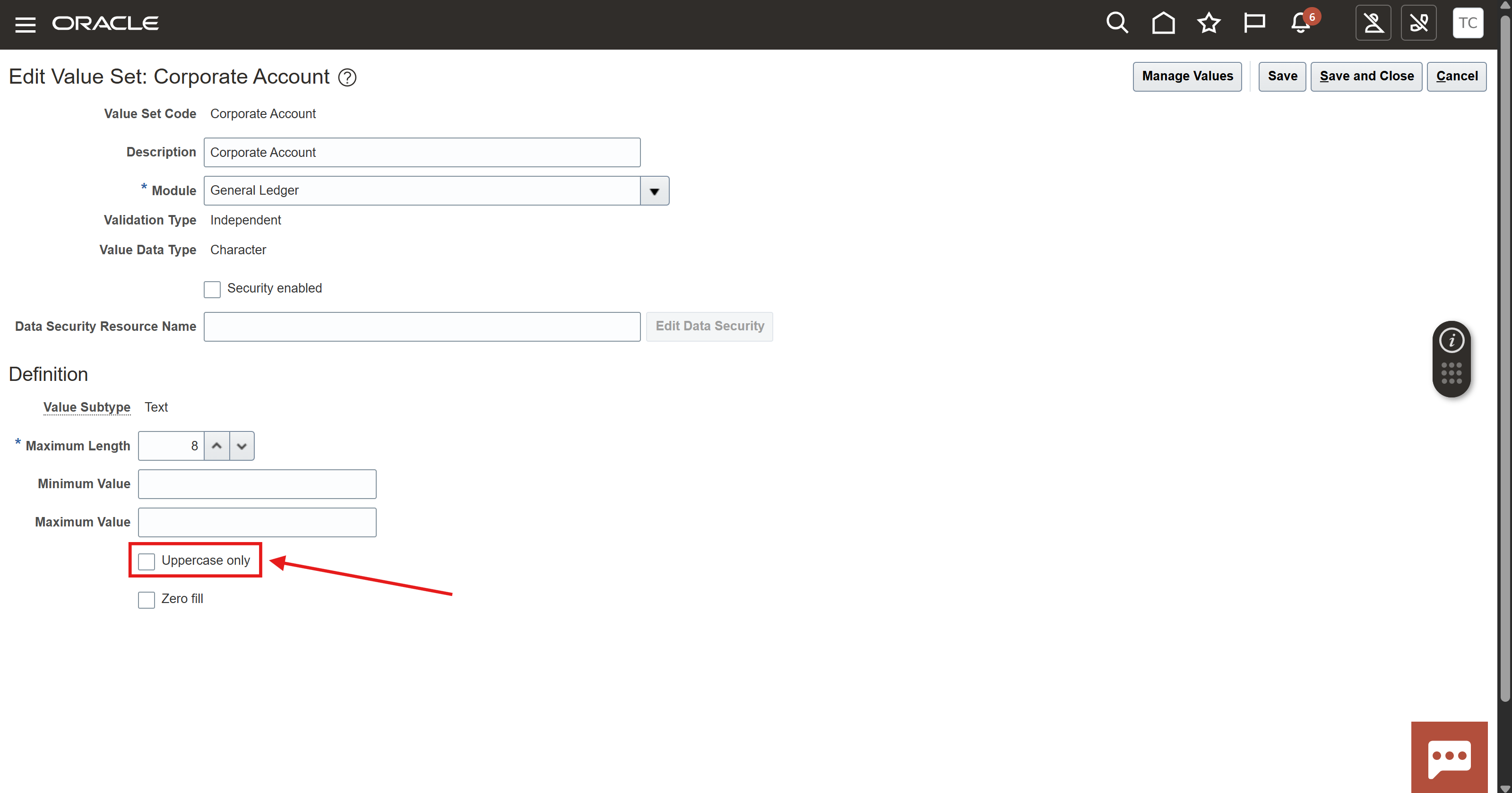1512x793 pixels.
Task: Decrease Maximum Length with down arrow
Action: [x=242, y=446]
